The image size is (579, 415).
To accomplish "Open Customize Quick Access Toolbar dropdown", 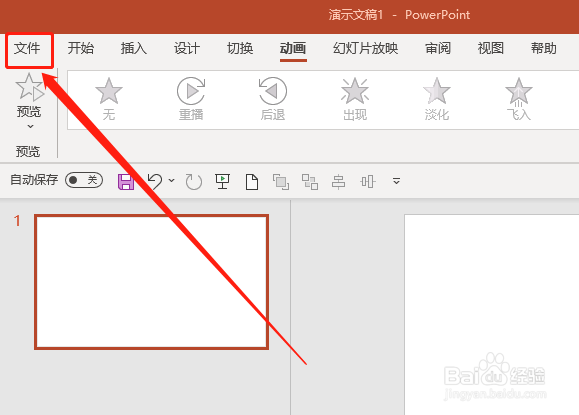I will coord(396,181).
